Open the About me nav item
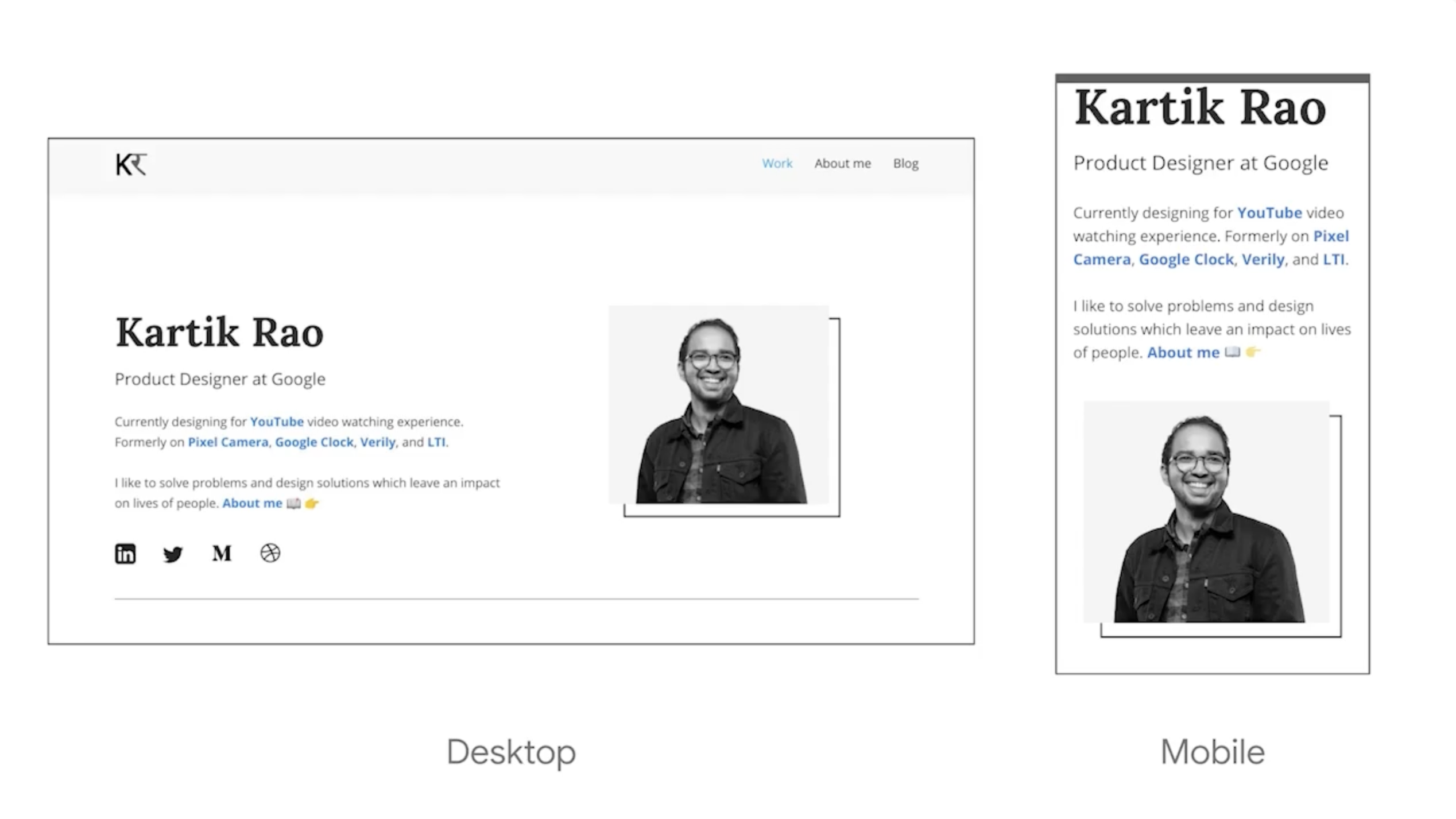 842,164
